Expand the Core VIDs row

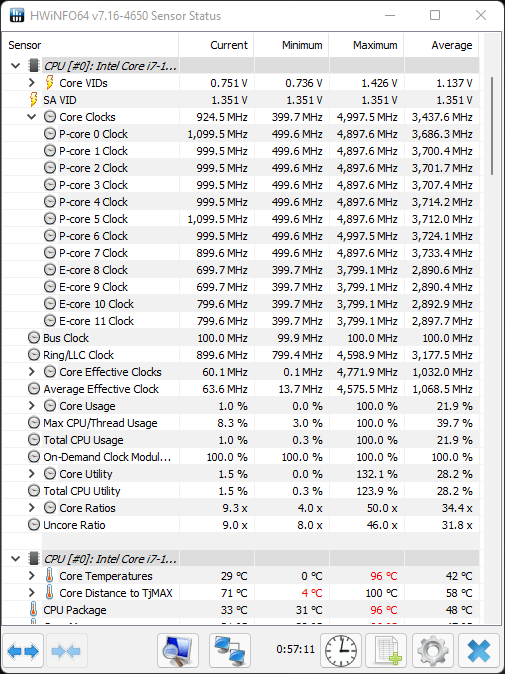pyautogui.click(x=31, y=83)
